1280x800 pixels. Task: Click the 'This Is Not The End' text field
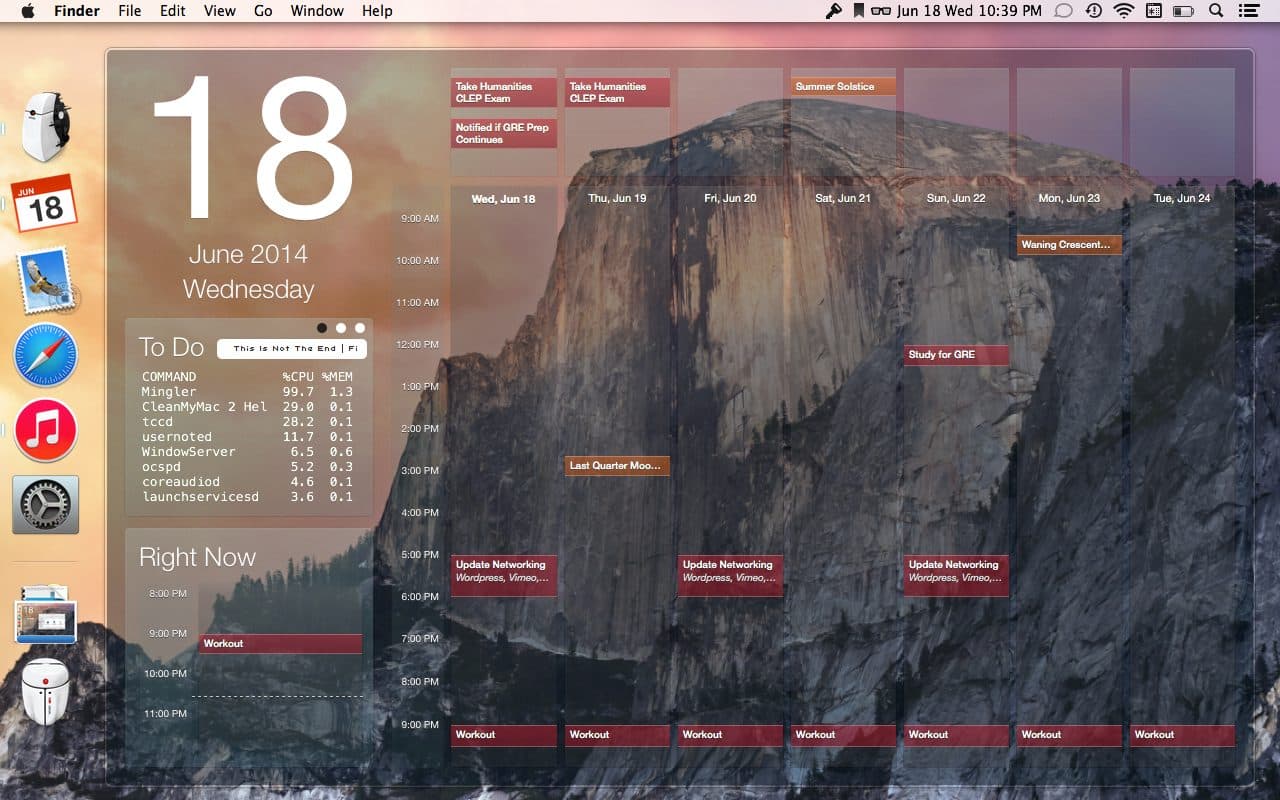click(x=292, y=349)
